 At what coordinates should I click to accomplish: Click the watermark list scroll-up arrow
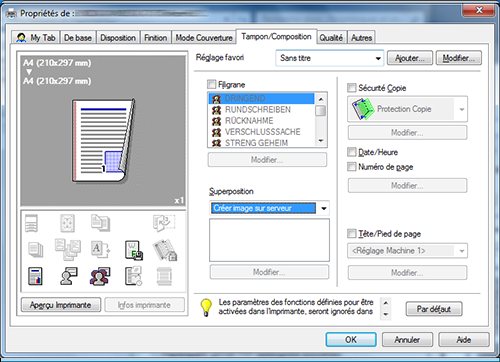point(321,99)
